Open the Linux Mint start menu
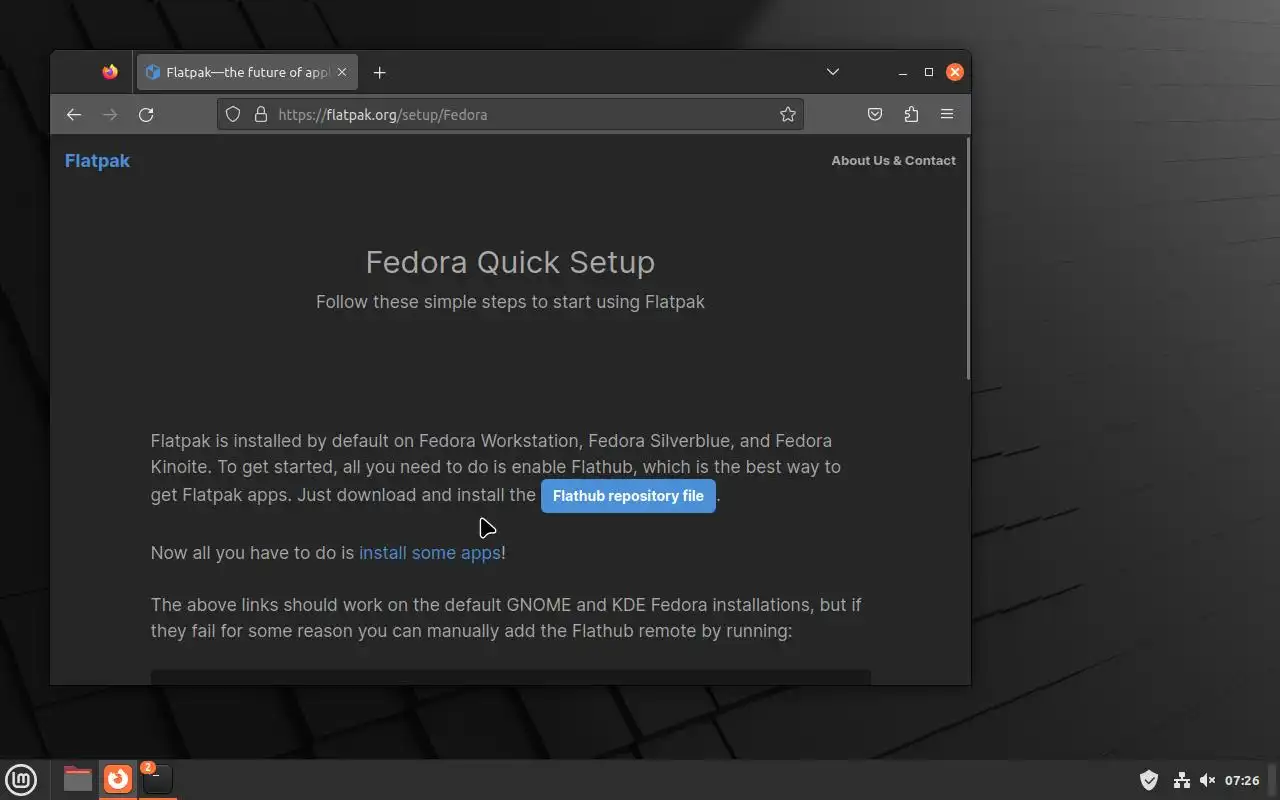 21,779
